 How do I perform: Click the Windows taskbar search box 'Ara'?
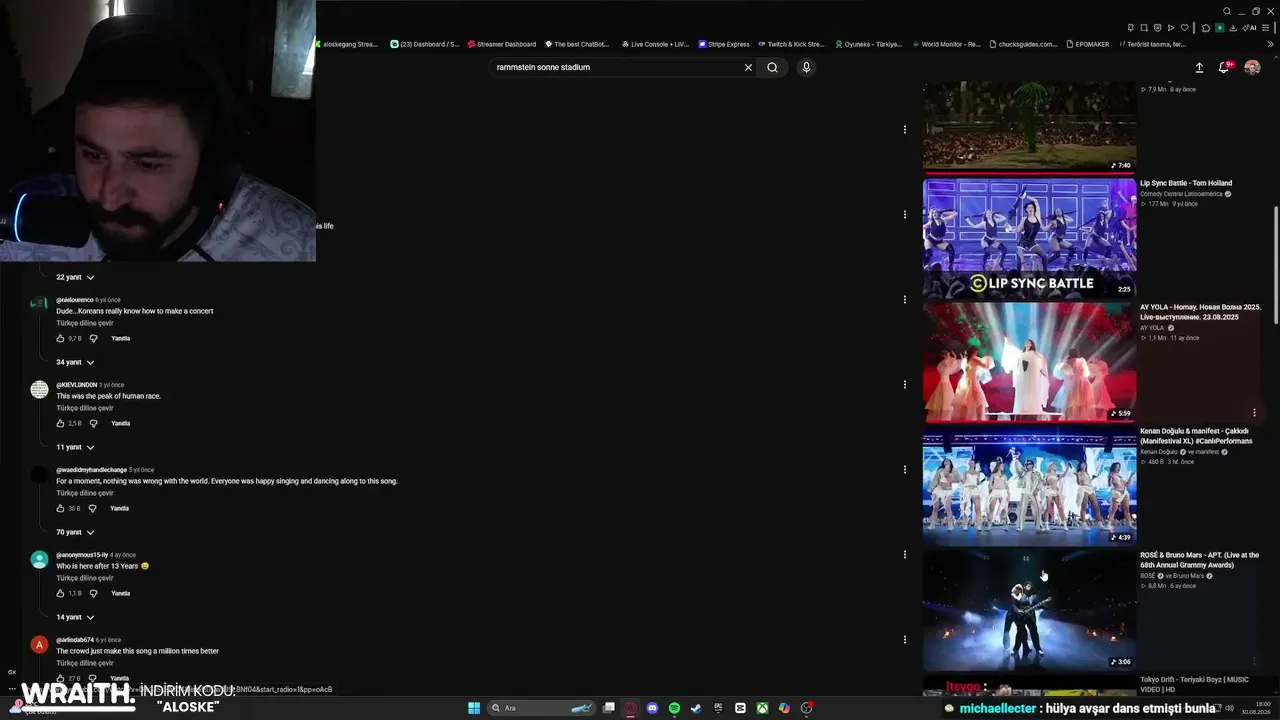coord(543,708)
